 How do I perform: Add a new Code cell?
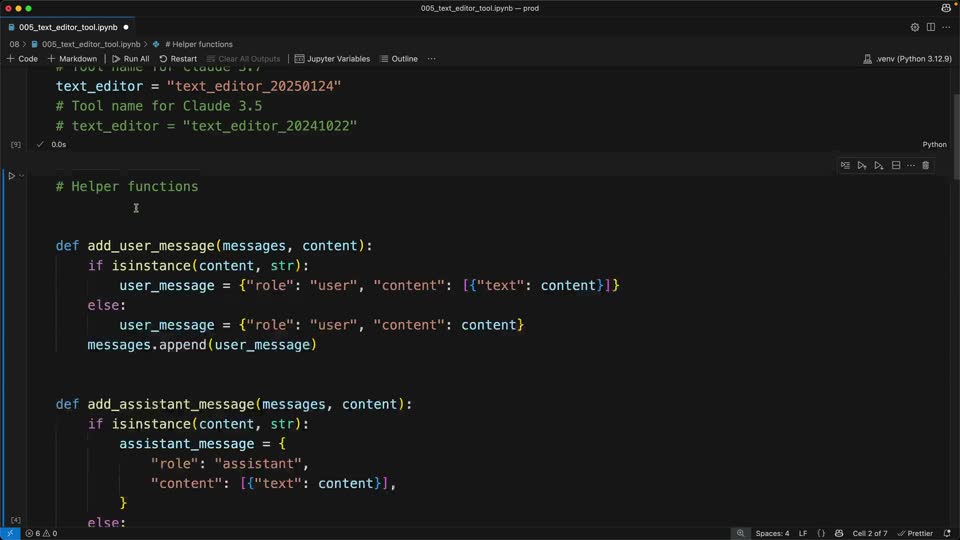tap(22, 59)
